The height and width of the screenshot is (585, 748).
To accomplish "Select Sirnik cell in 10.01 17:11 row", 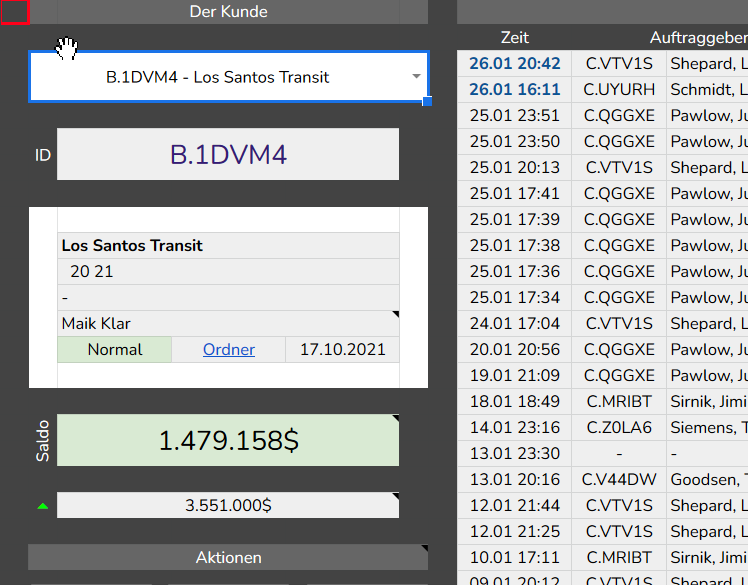I will tap(707, 557).
